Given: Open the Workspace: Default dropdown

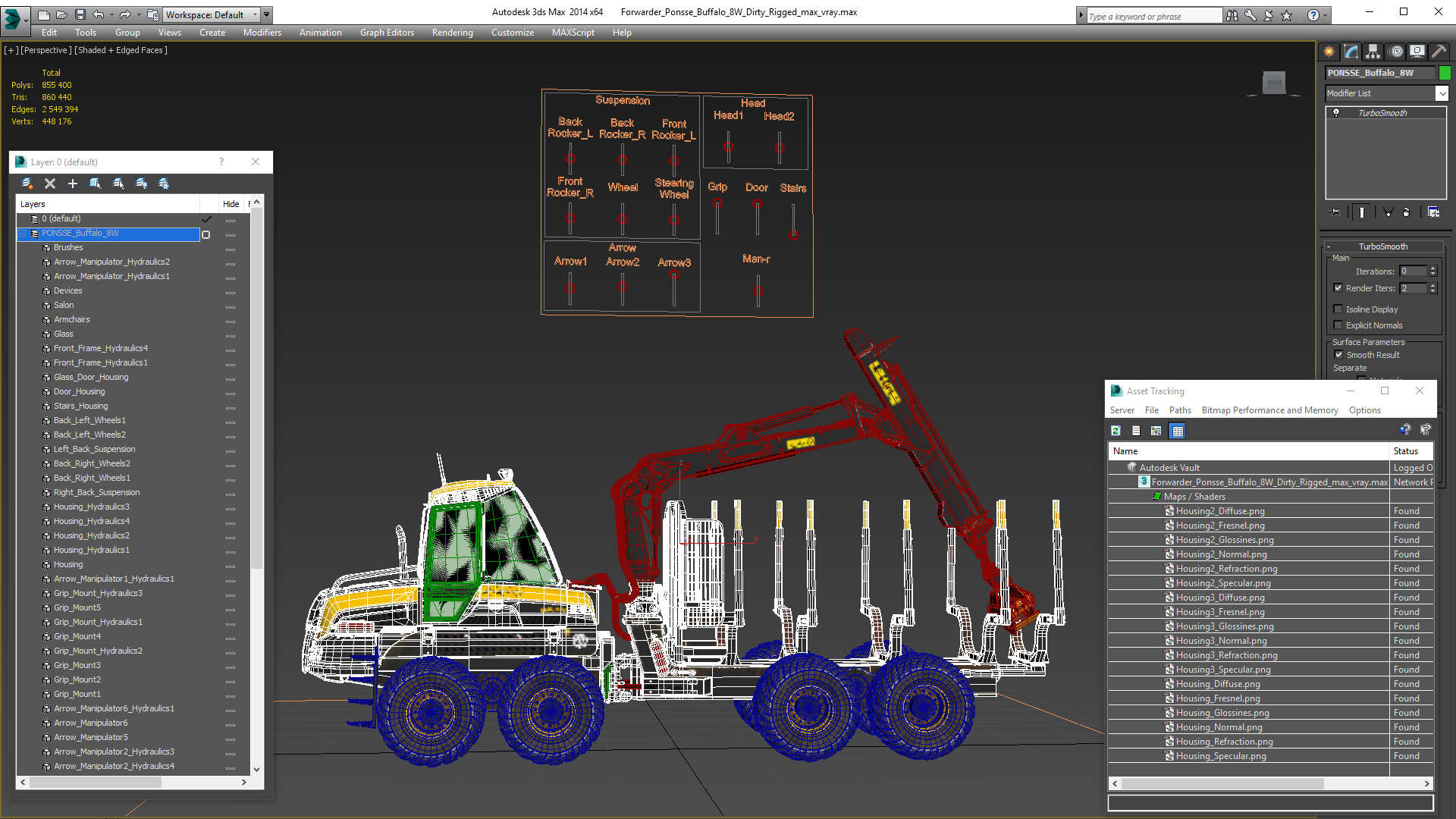Looking at the screenshot, I should click(x=212, y=14).
